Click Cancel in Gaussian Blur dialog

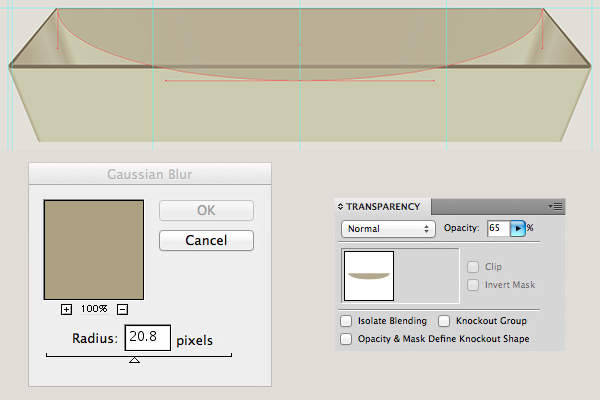click(x=206, y=240)
